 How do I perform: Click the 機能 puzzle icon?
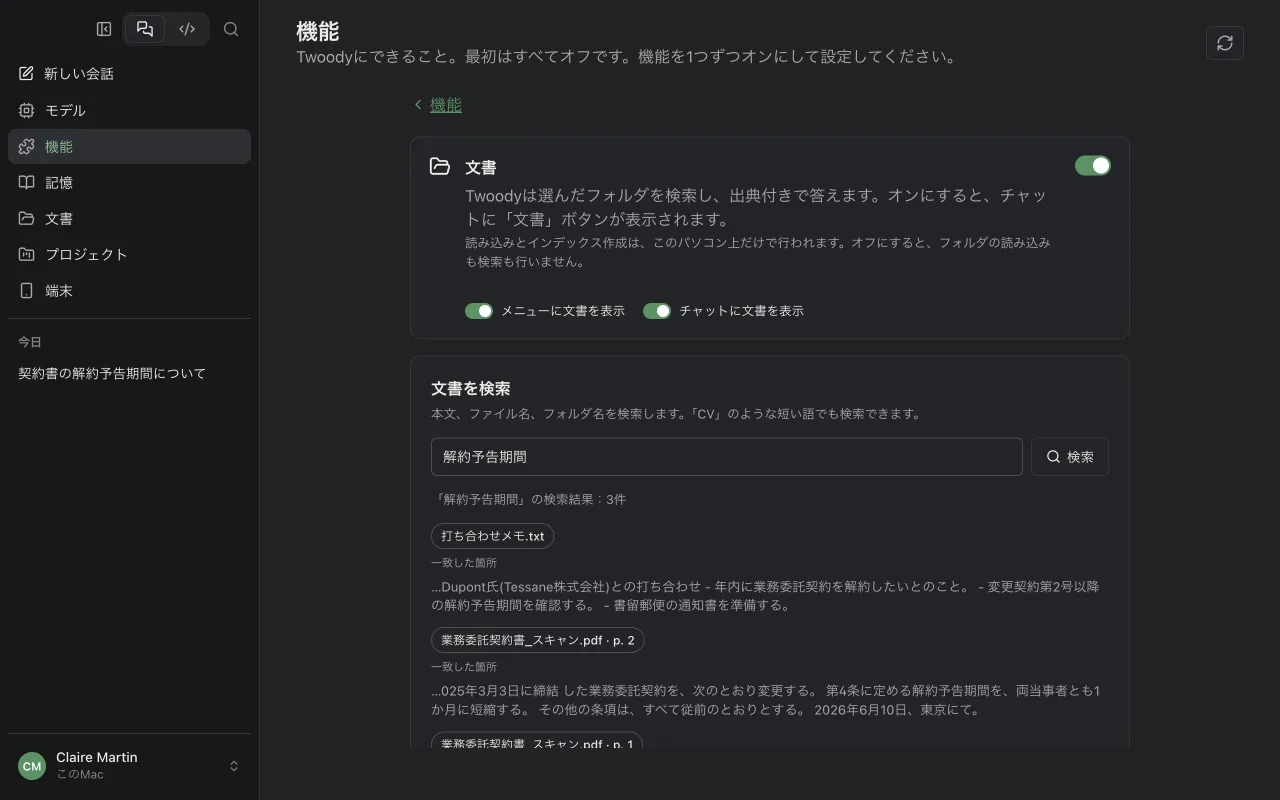tap(27, 146)
